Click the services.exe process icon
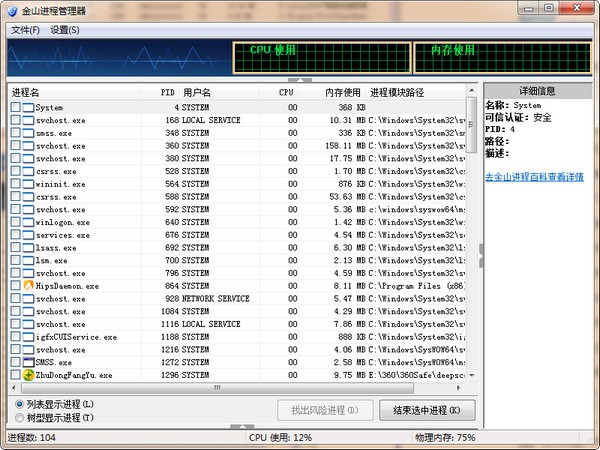The height and width of the screenshot is (450, 600). (x=28, y=235)
